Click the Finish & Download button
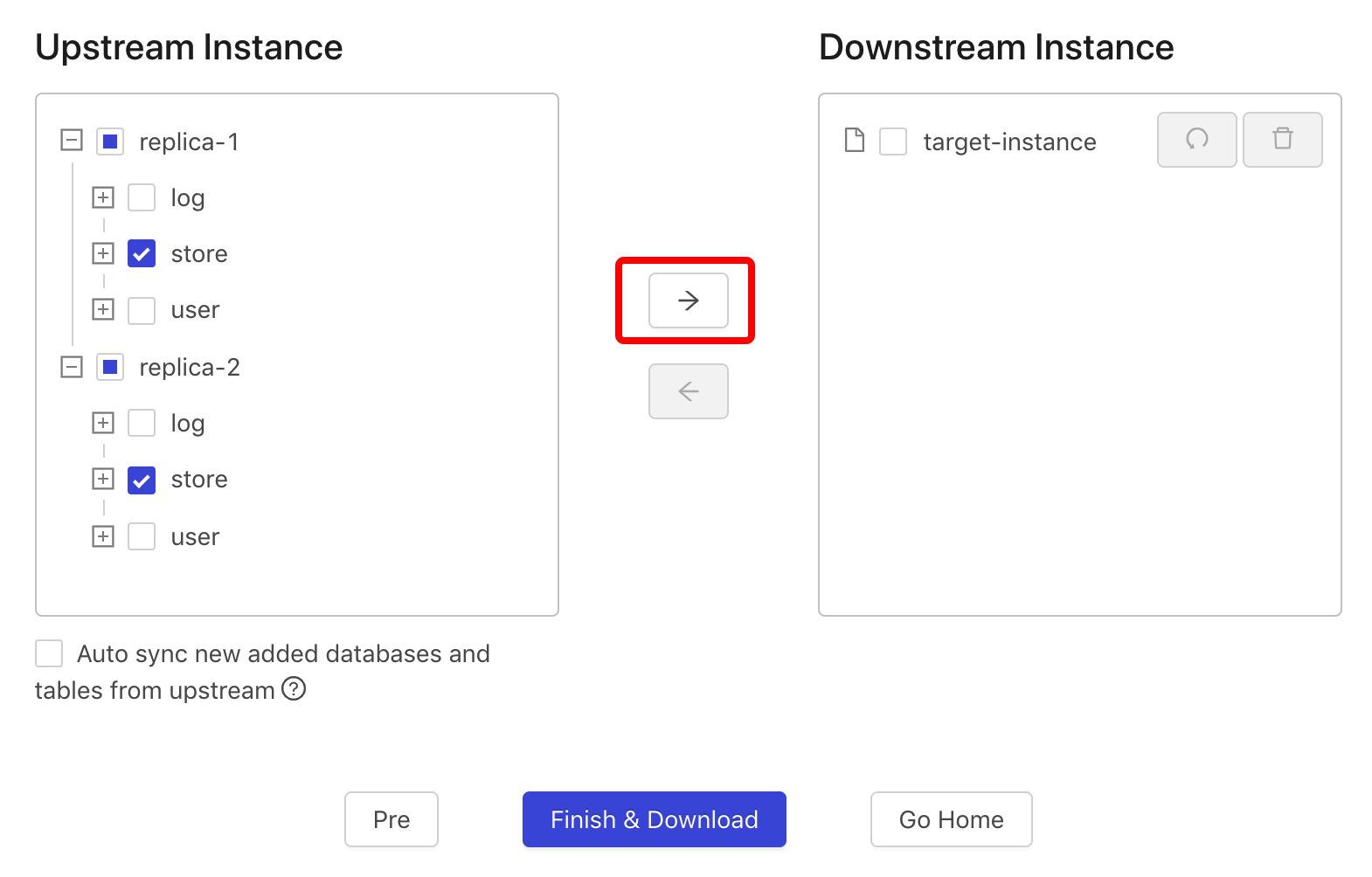The height and width of the screenshot is (877, 1372). point(655,819)
